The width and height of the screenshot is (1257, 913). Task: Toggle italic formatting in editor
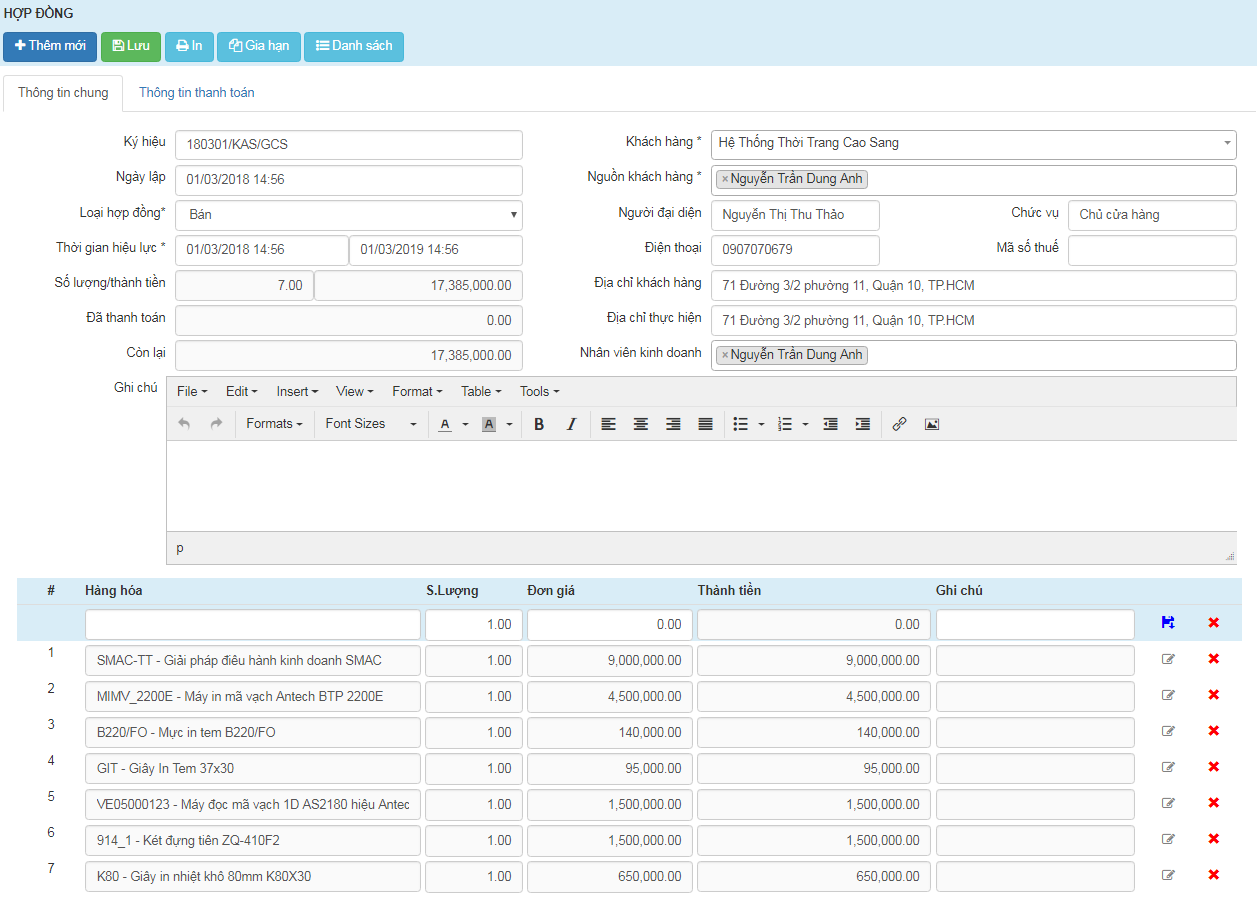[x=571, y=424]
